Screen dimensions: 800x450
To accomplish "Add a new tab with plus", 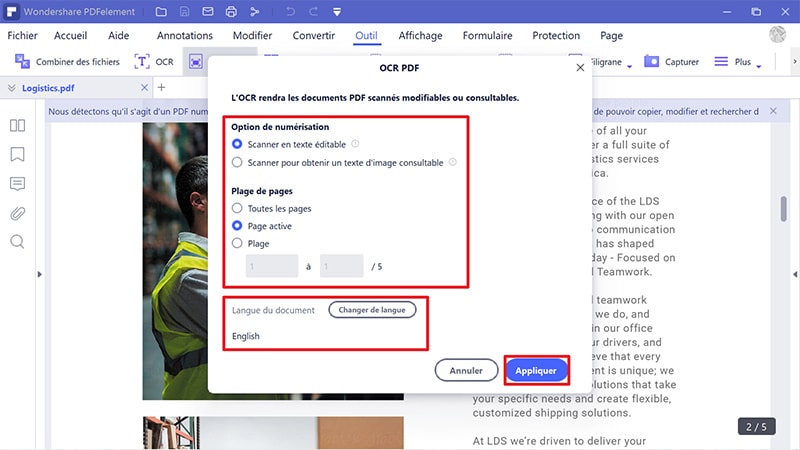I will pyautogui.click(x=161, y=87).
